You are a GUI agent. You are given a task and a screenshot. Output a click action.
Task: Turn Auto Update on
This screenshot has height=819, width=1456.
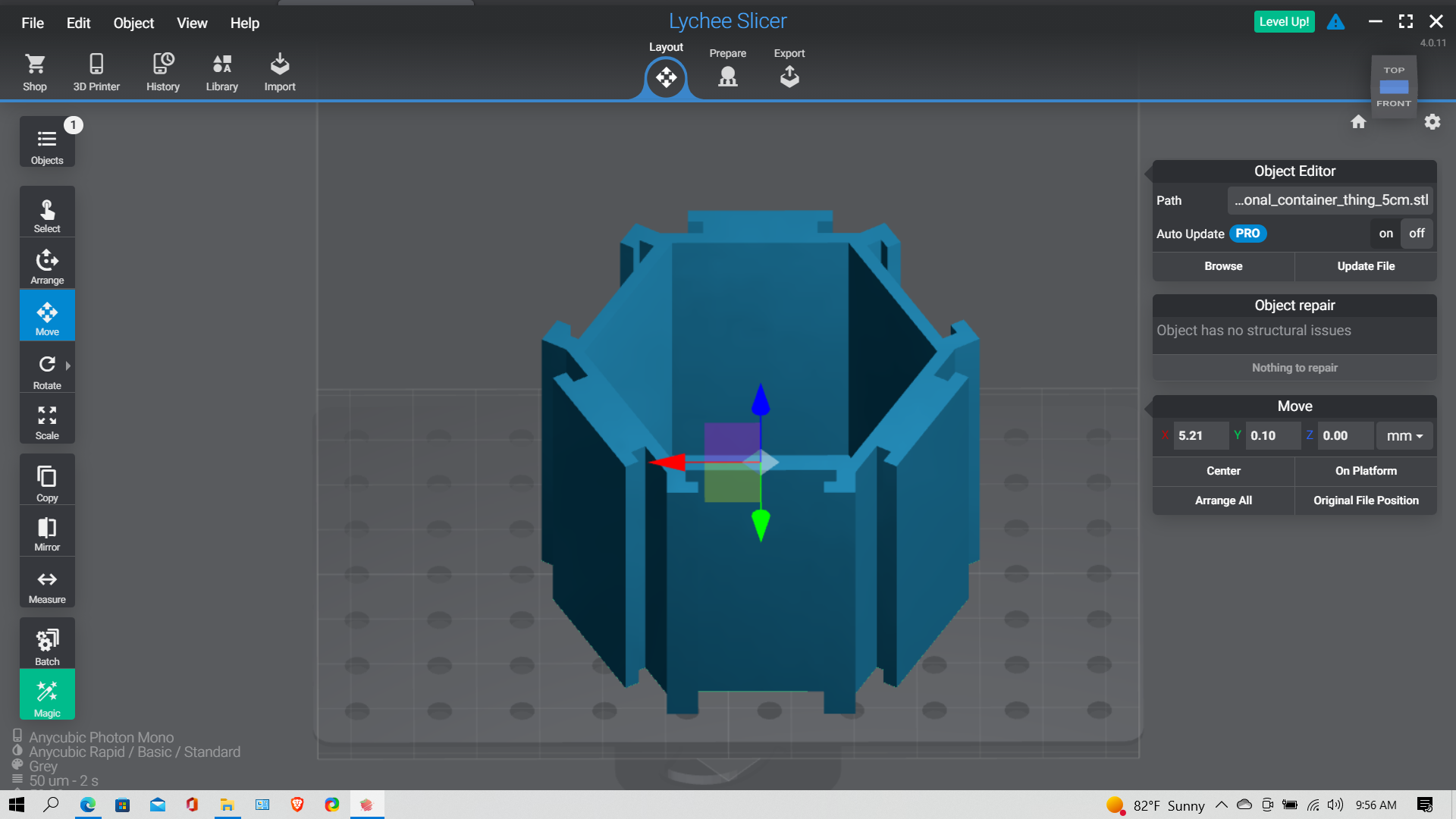click(x=1385, y=234)
